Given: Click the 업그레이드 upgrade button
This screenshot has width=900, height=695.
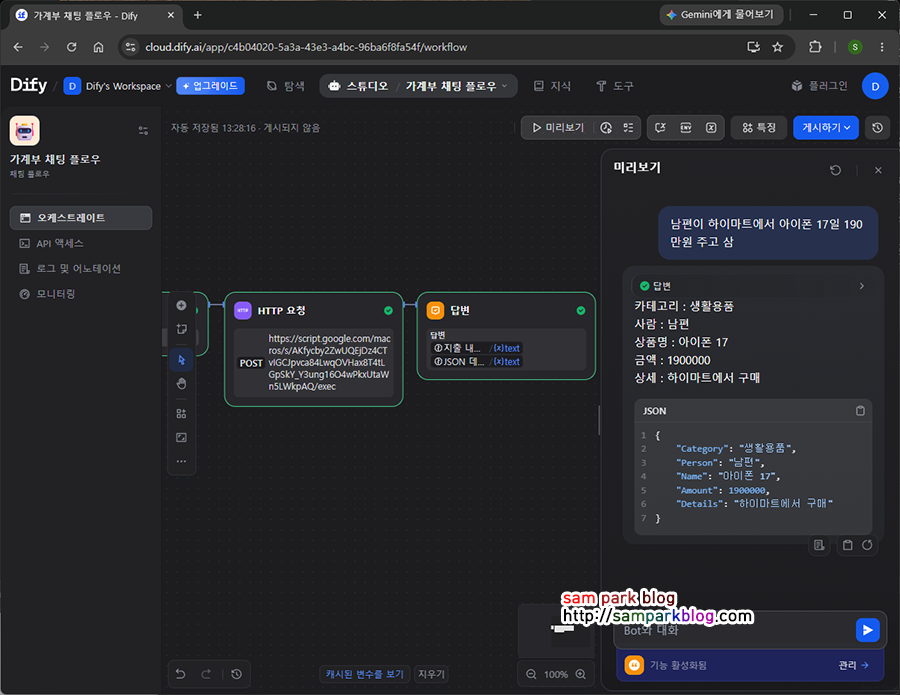Looking at the screenshot, I should pyautogui.click(x=211, y=86).
